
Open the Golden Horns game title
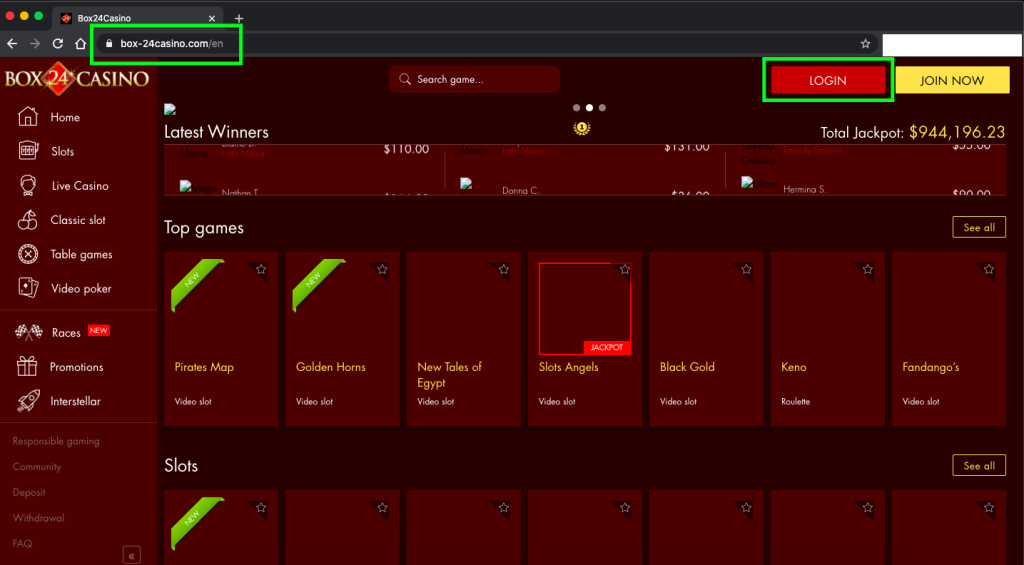point(330,366)
